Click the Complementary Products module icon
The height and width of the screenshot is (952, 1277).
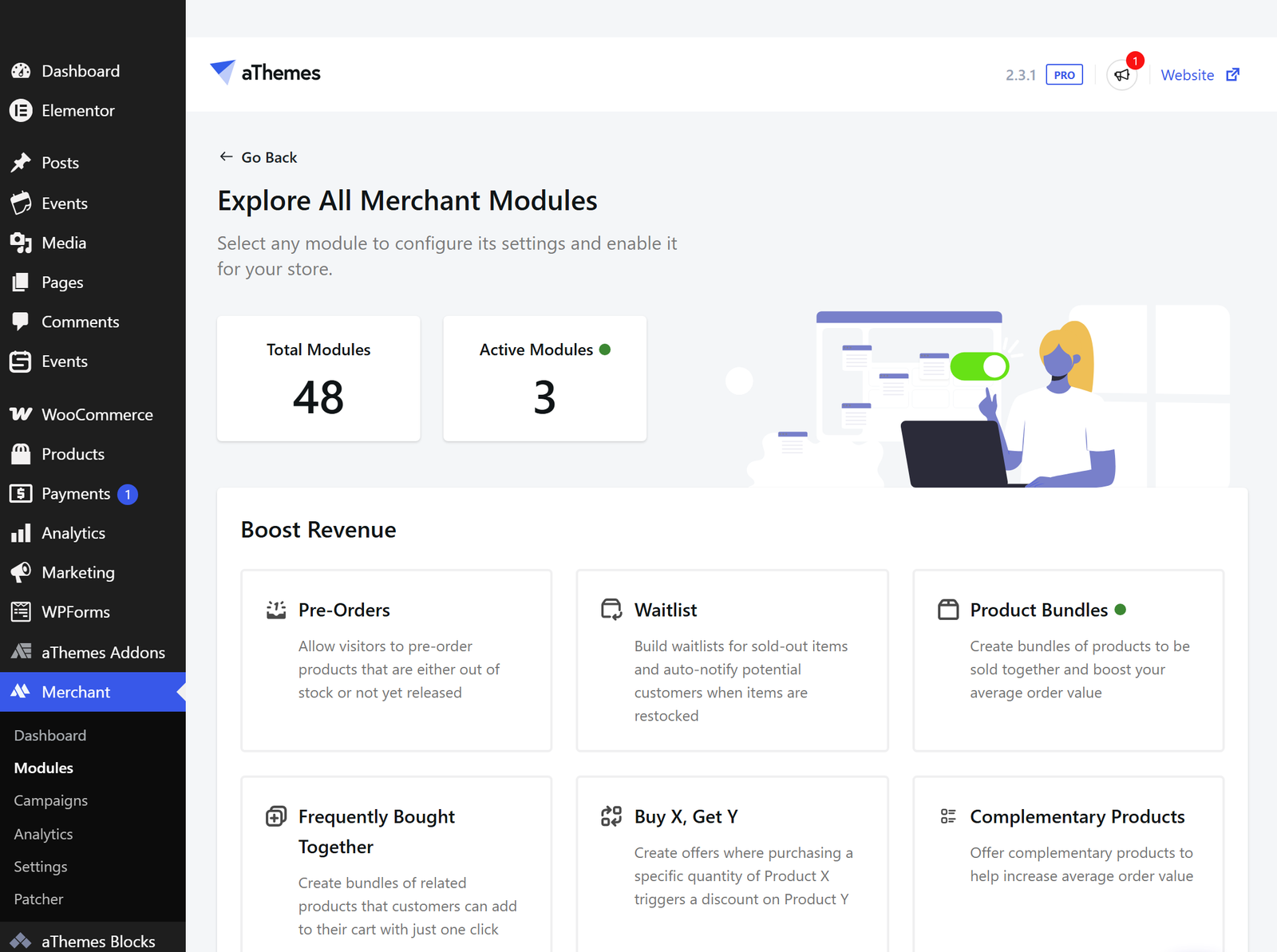pyautogui.click(x=948, y=816)
